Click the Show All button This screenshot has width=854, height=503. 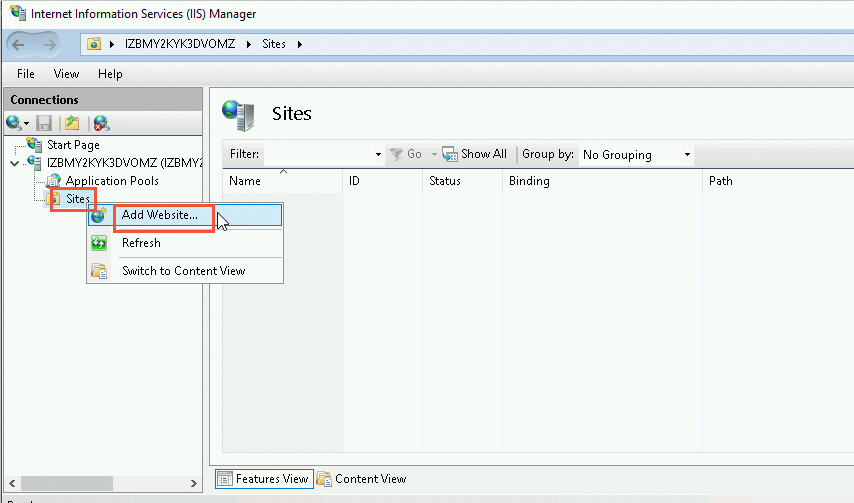tap(474, 155)
